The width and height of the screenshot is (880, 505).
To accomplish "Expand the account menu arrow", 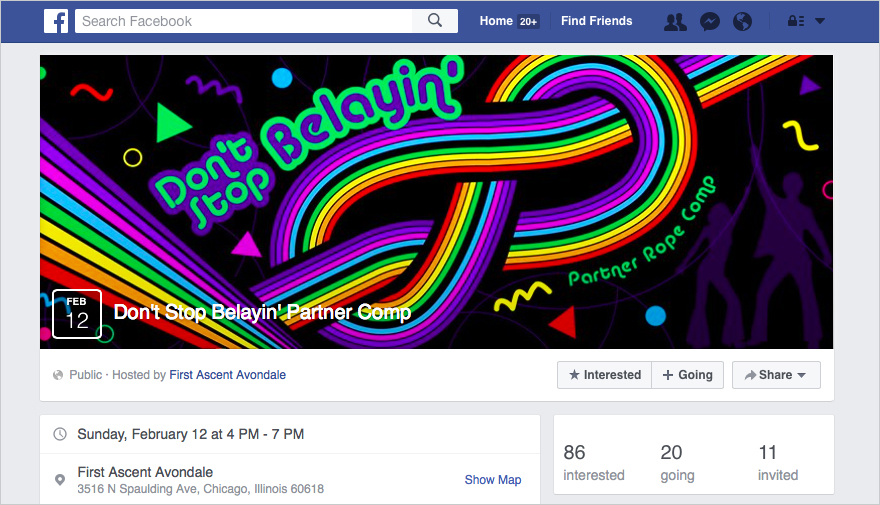I will pyautogui.click(x=820, y=21).
